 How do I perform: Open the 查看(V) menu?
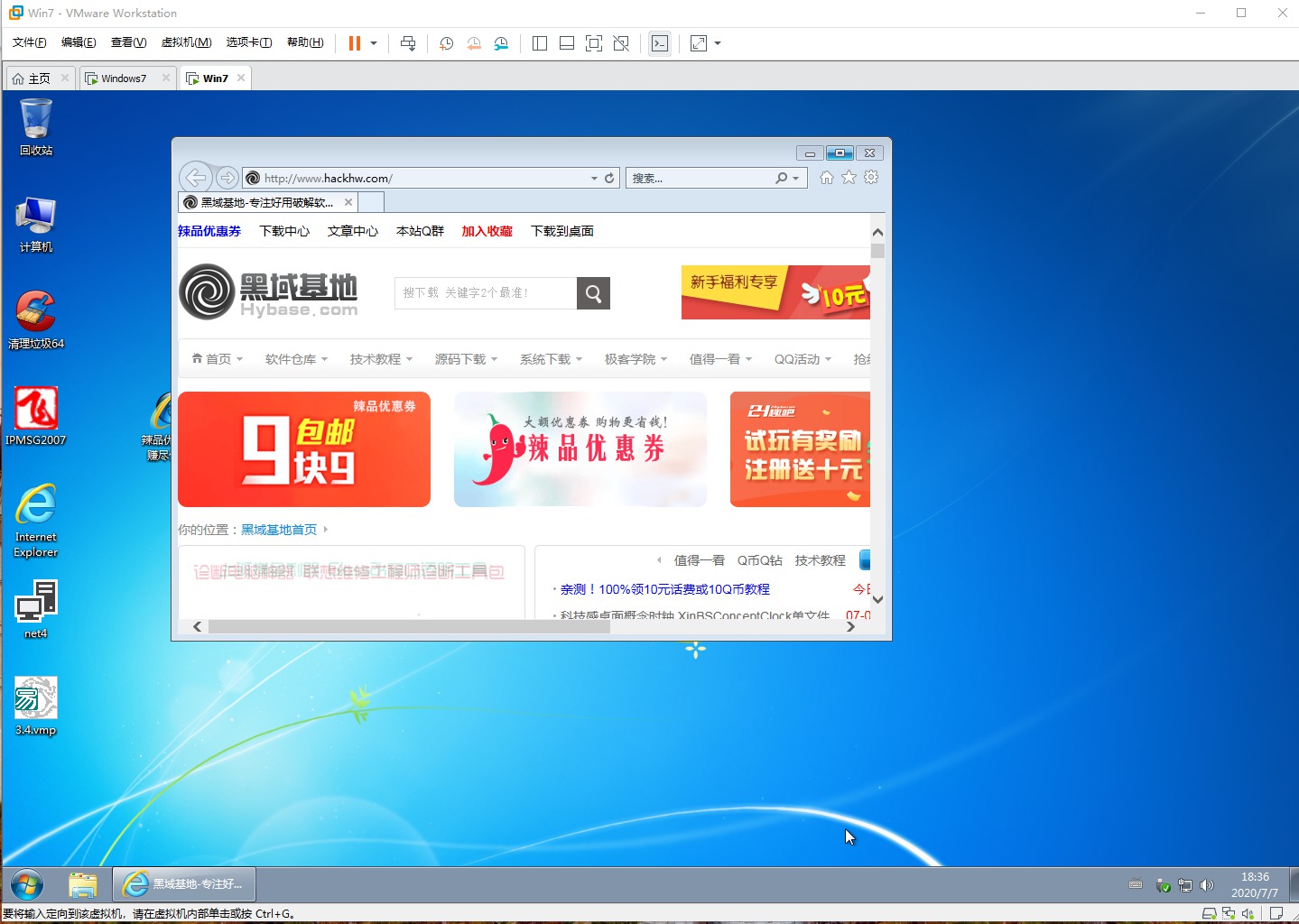pos(128,42)
